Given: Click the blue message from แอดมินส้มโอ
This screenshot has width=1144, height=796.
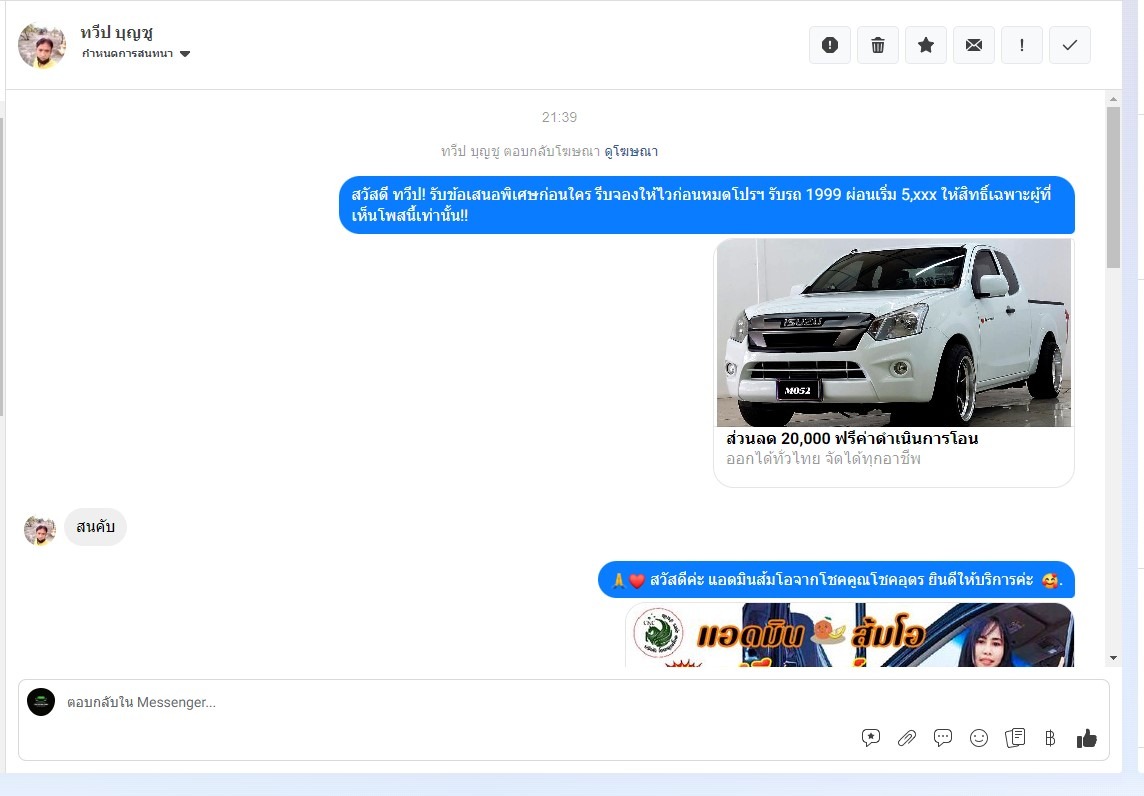Looking at the screenshot, I should point(836,580).
